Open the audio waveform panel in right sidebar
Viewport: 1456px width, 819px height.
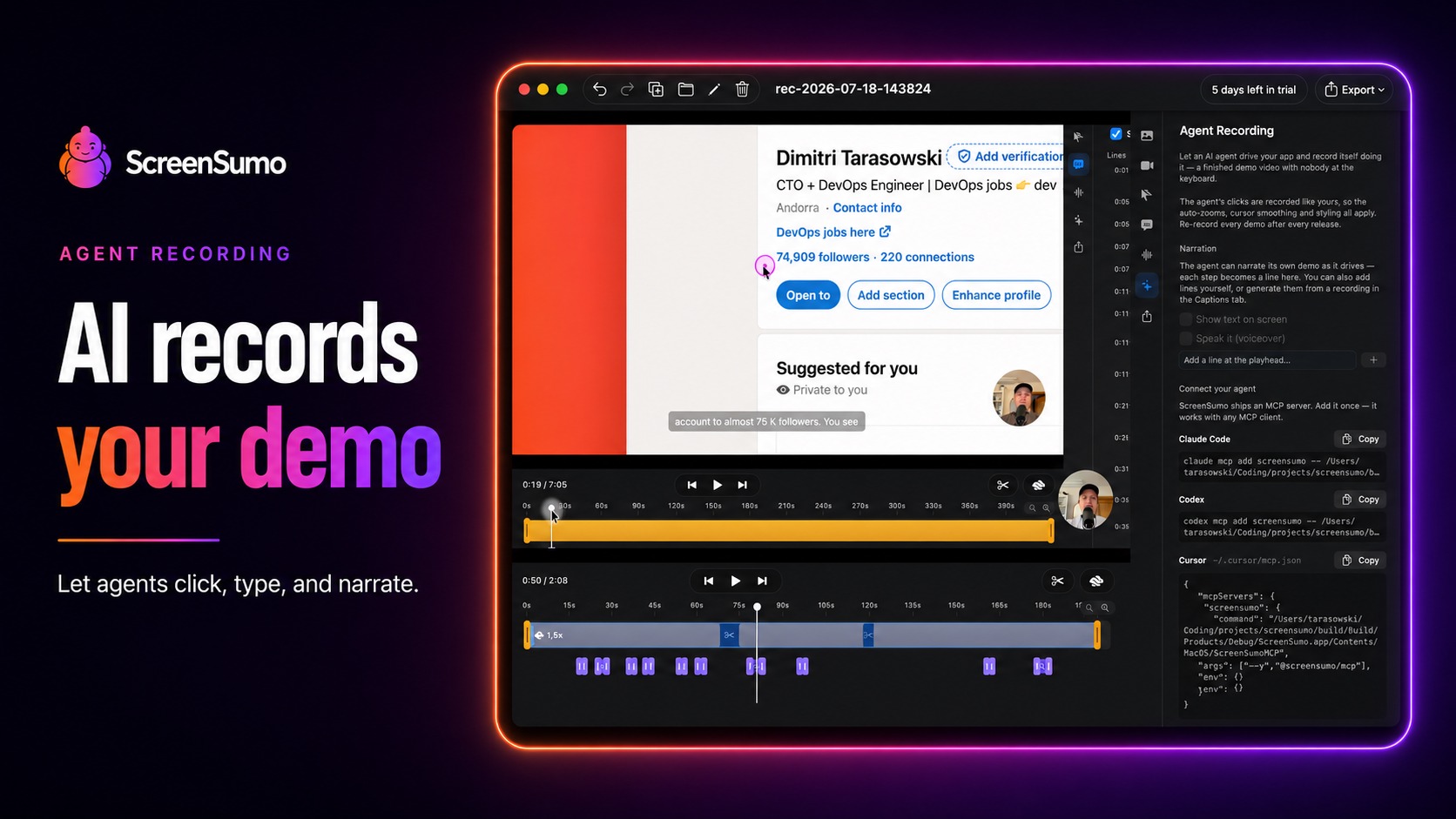(x=1147, y=255)
